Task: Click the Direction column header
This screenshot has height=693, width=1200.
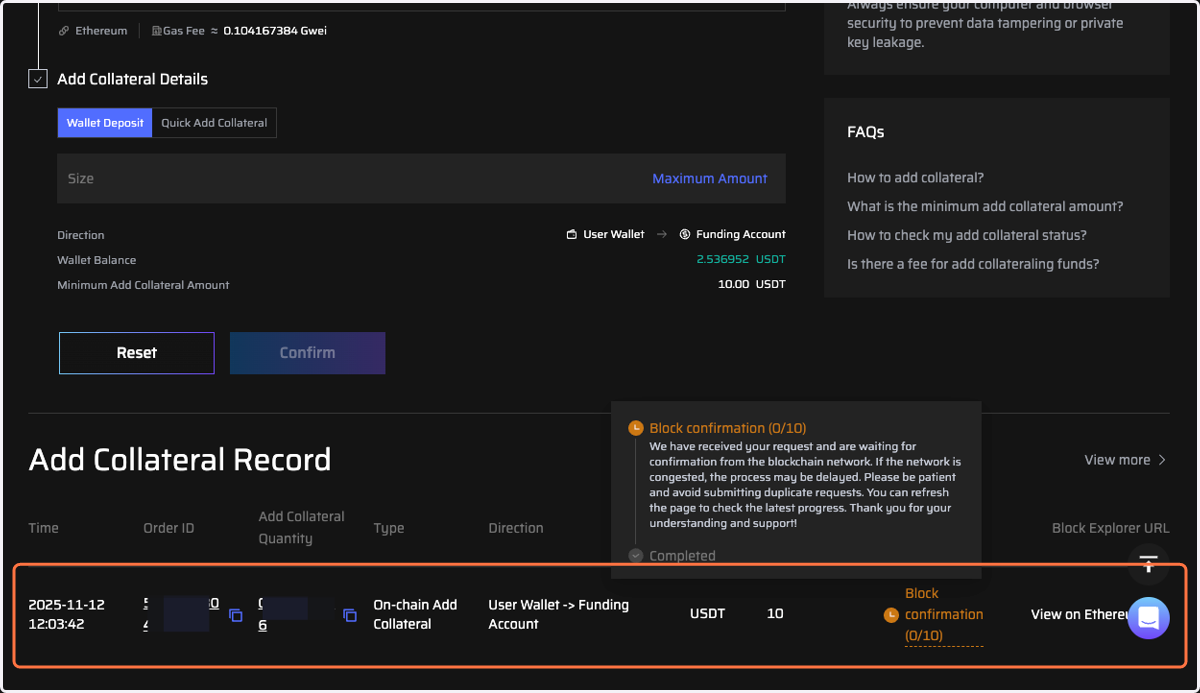Action: pos(516,528)
